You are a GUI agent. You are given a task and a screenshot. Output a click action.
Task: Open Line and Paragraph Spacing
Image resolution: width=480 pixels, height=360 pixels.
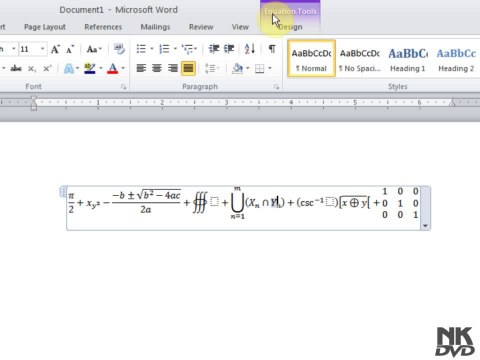pos(212,69)
